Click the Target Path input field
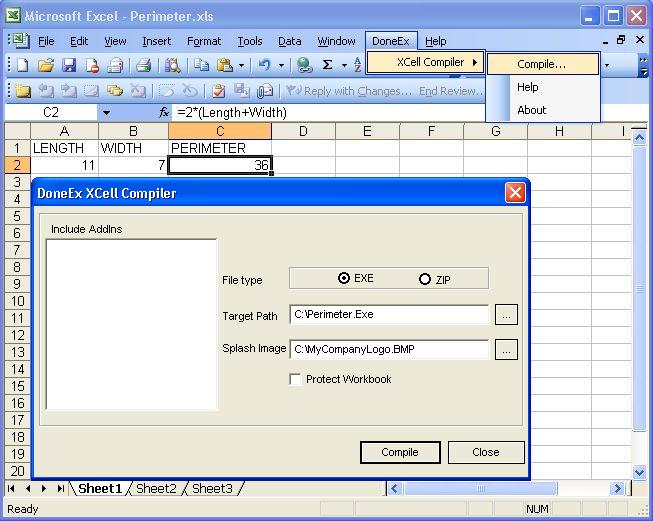This screenshot has height=521, width=653. tap(389, 314)
